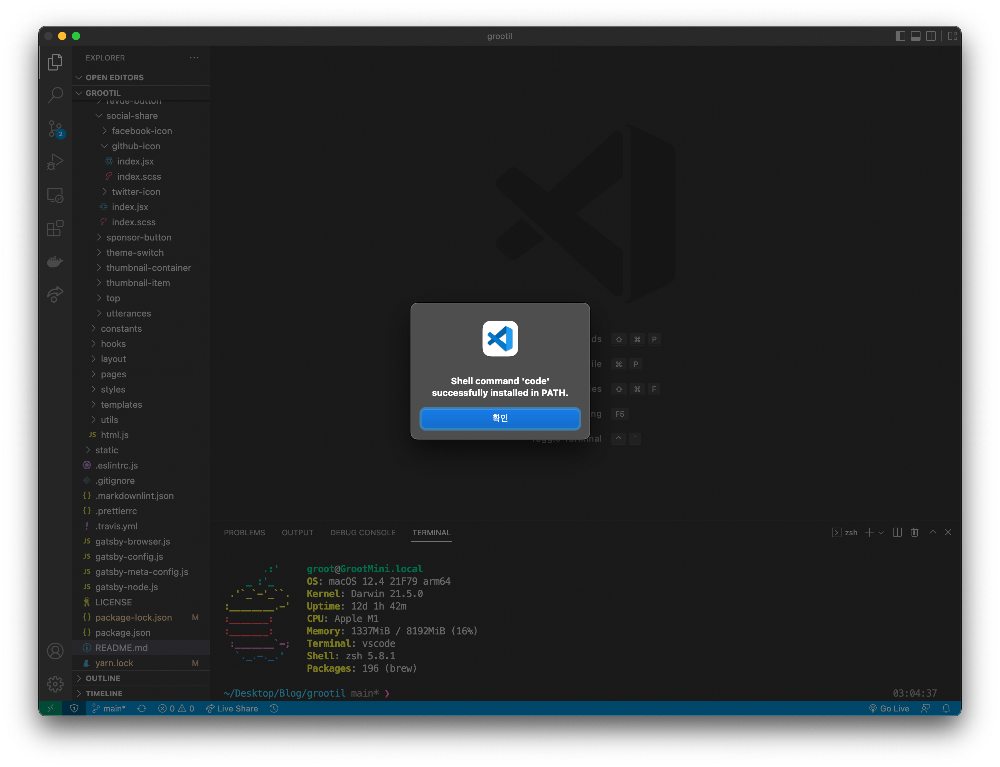1000x767 pixels.
Task: Expand the Timeline section
Action: coord(141,694)
